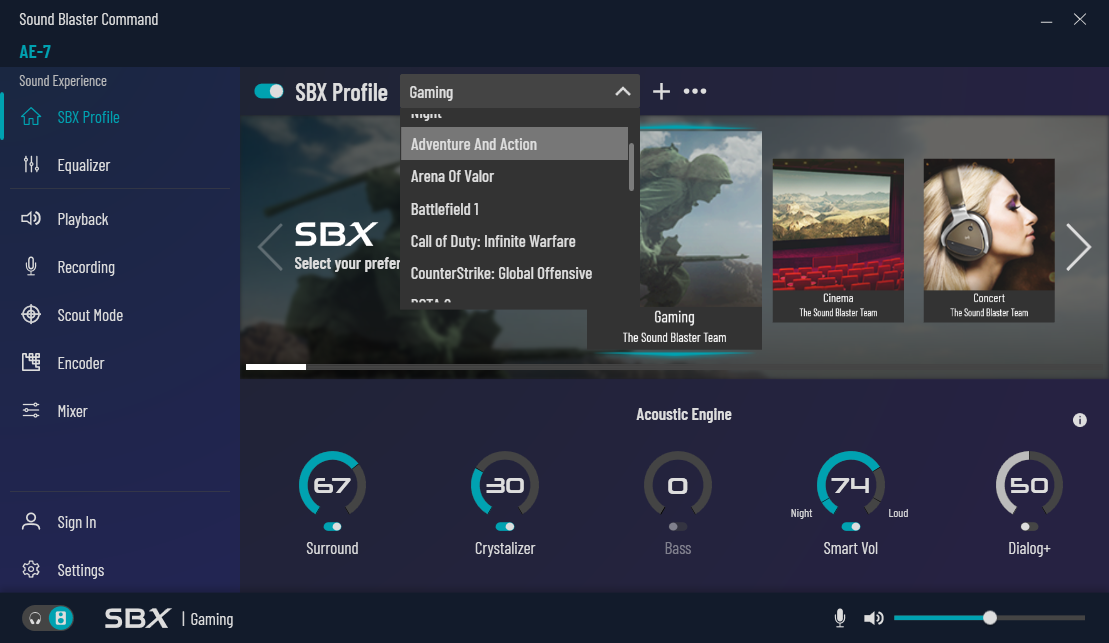This screenshot has height=643, width=1109.
Task: Enable the Bass toggle
Action: click(x=678, y=526)
